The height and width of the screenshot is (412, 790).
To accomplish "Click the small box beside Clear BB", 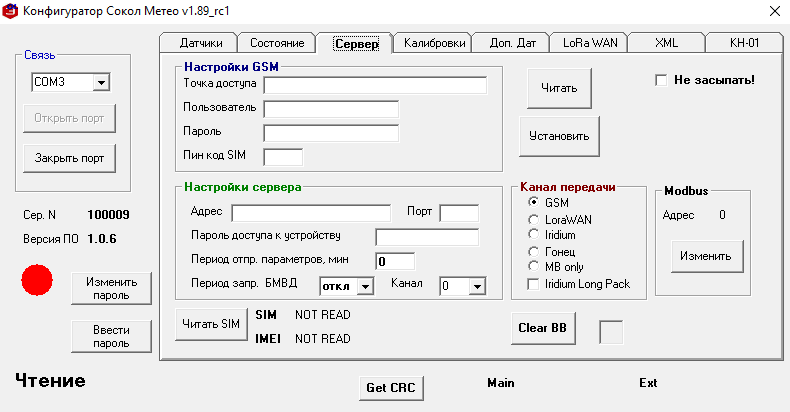I will pyautogui.click(x=611, y=332).
